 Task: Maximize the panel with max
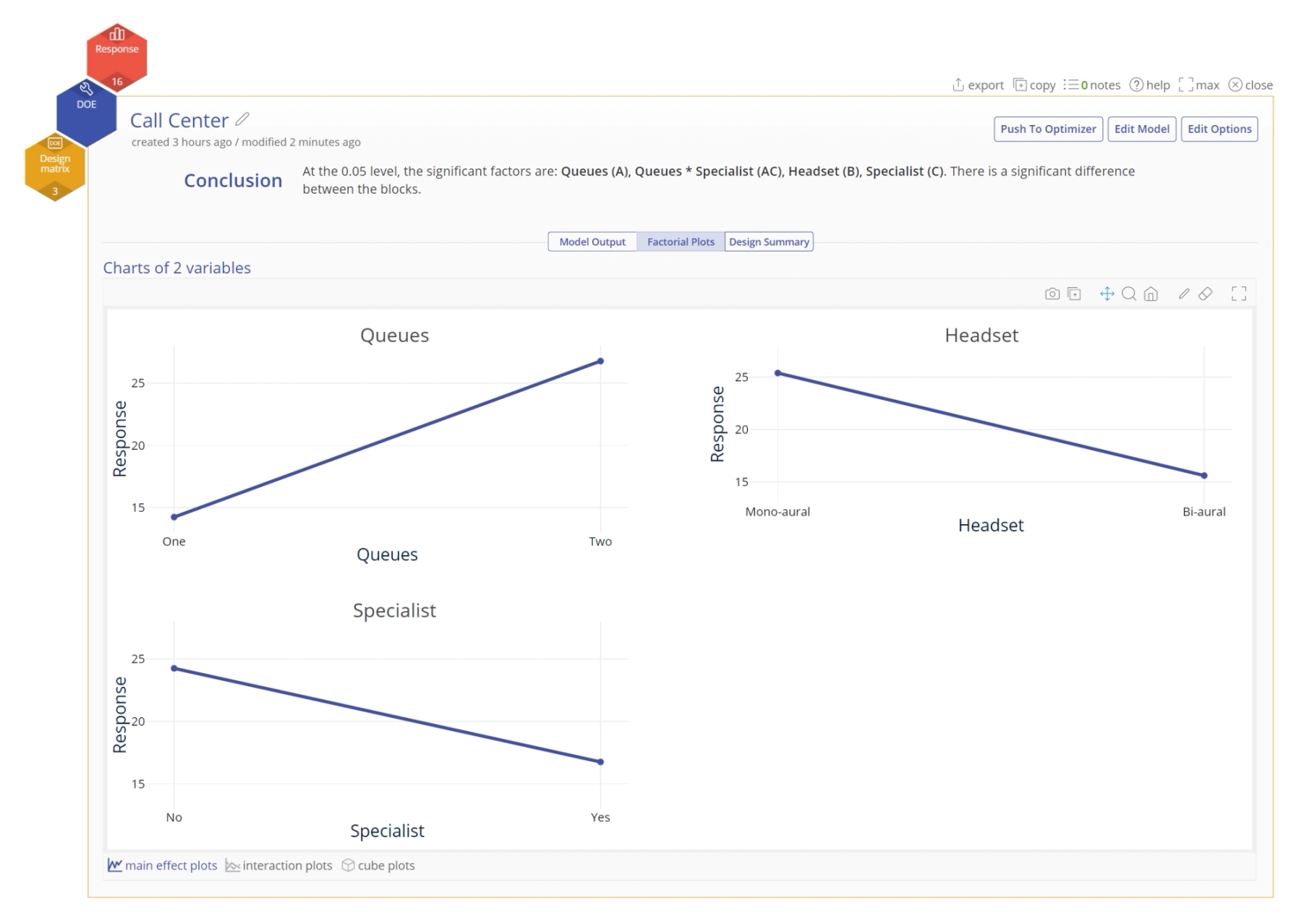tap(1199, 85)
